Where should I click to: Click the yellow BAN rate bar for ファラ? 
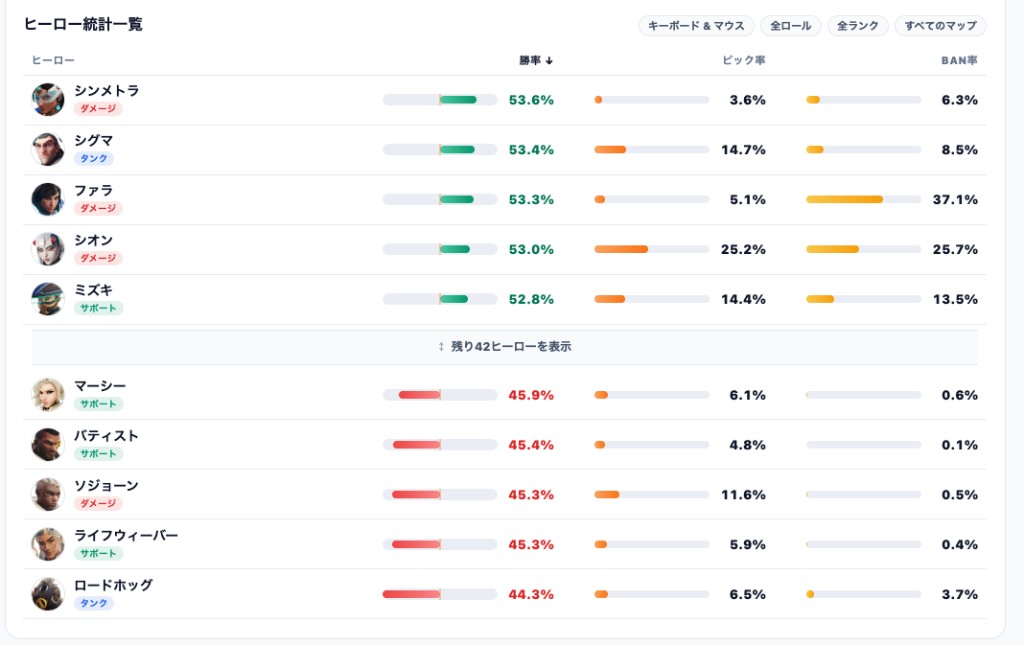(844, 199)
